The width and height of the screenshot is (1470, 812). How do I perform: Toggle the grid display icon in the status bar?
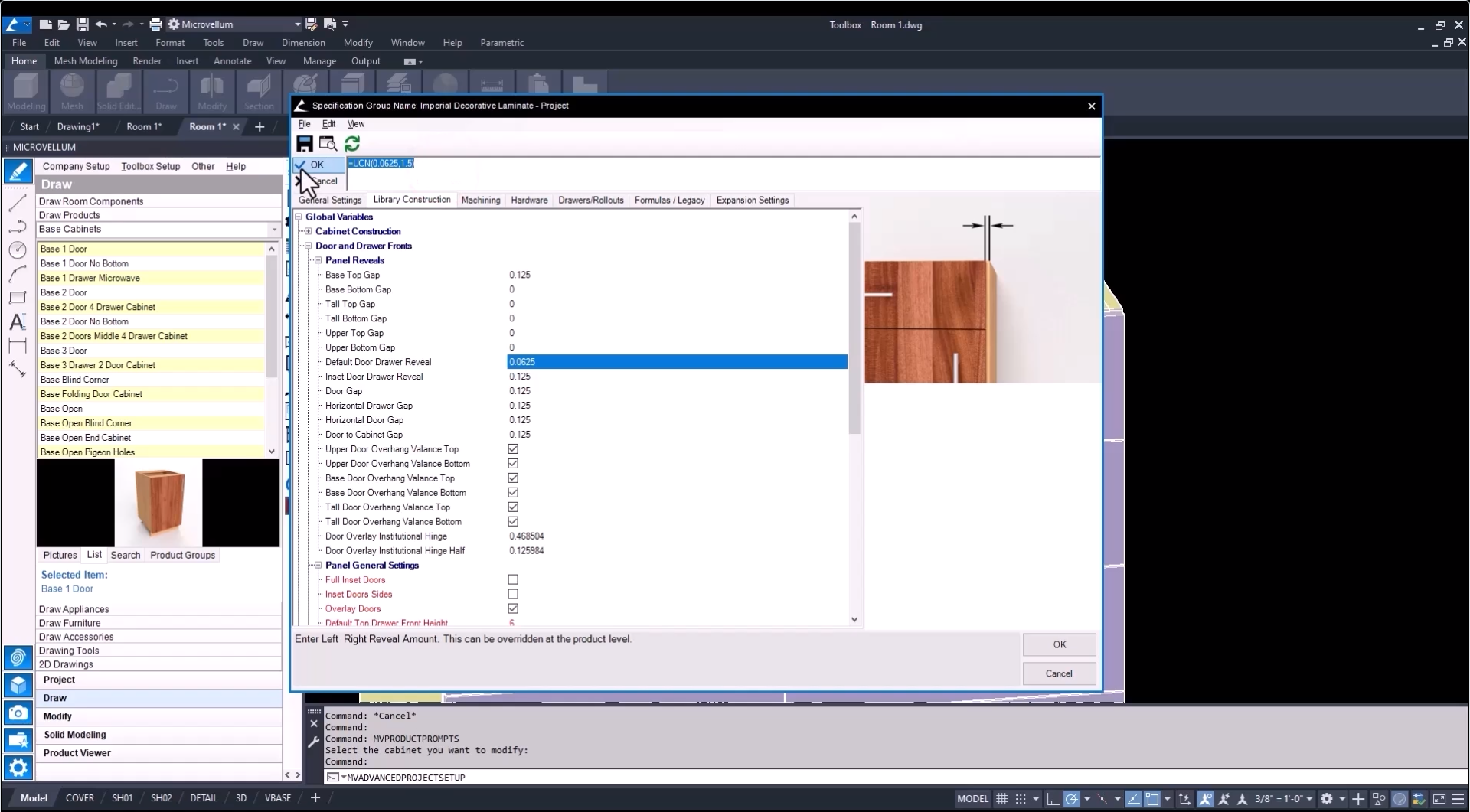[x=1001, y=798]
